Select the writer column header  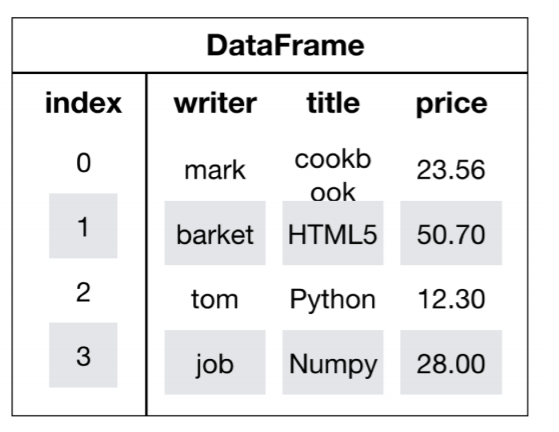215,103
